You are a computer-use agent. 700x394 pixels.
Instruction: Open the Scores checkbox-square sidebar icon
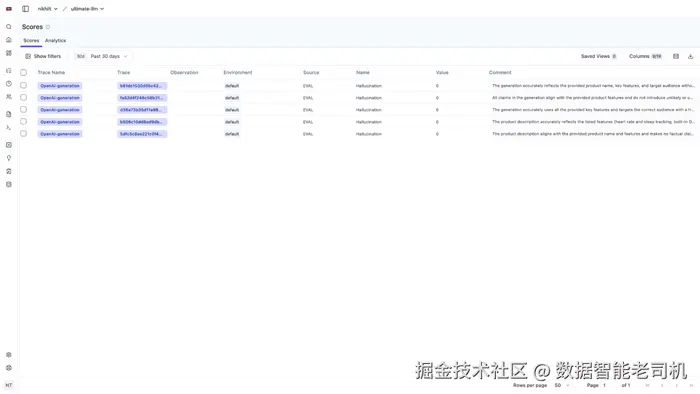pyautogui.click(x=8, y=145)
